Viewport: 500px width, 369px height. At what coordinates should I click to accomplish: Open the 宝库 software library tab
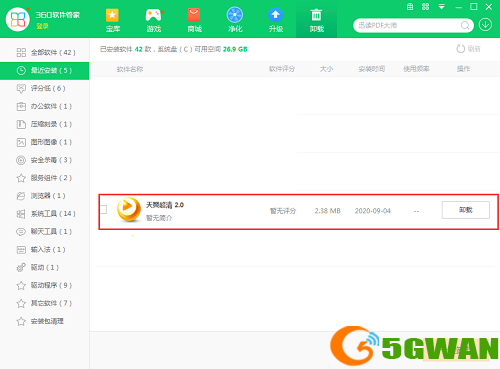point(113,20)
